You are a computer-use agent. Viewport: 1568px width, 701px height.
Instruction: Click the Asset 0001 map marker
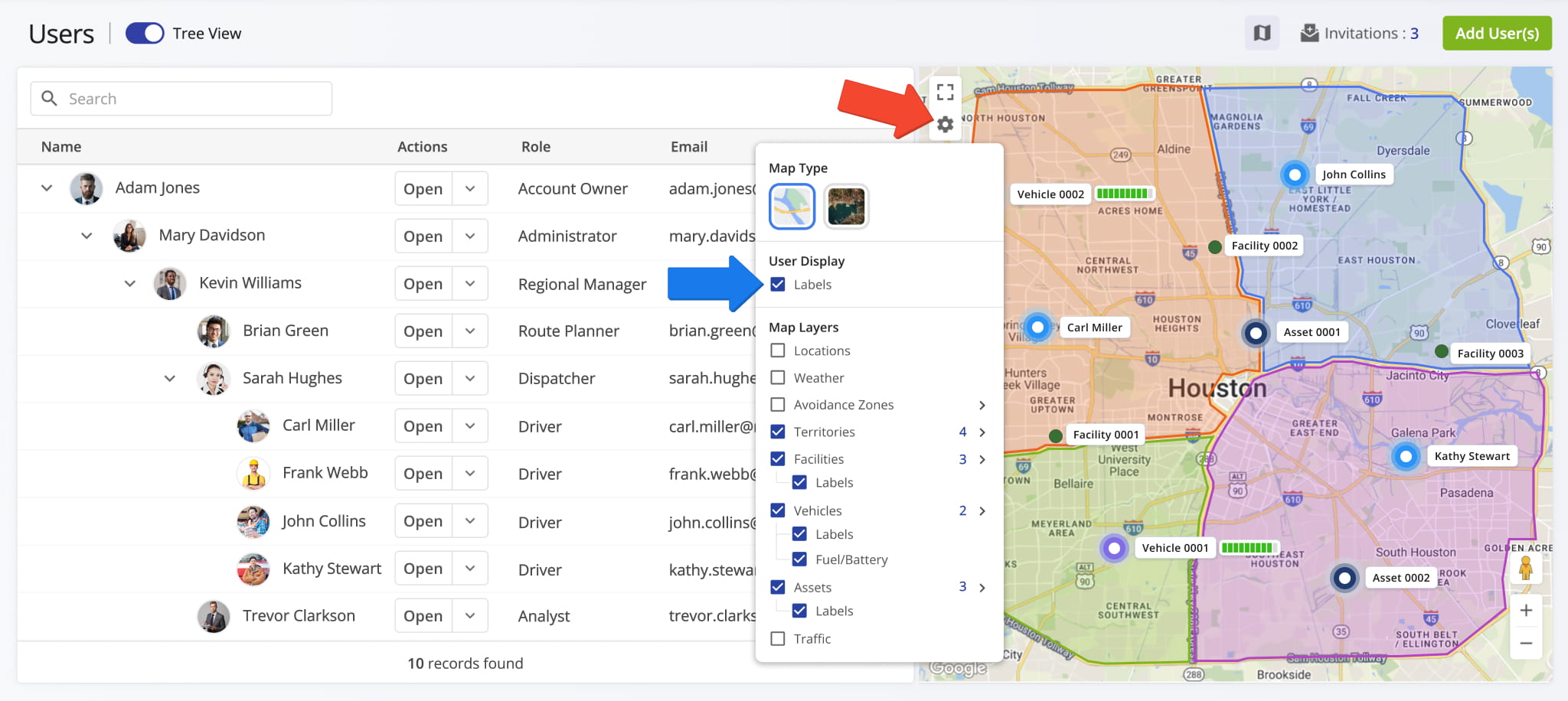coord(1256,333)
